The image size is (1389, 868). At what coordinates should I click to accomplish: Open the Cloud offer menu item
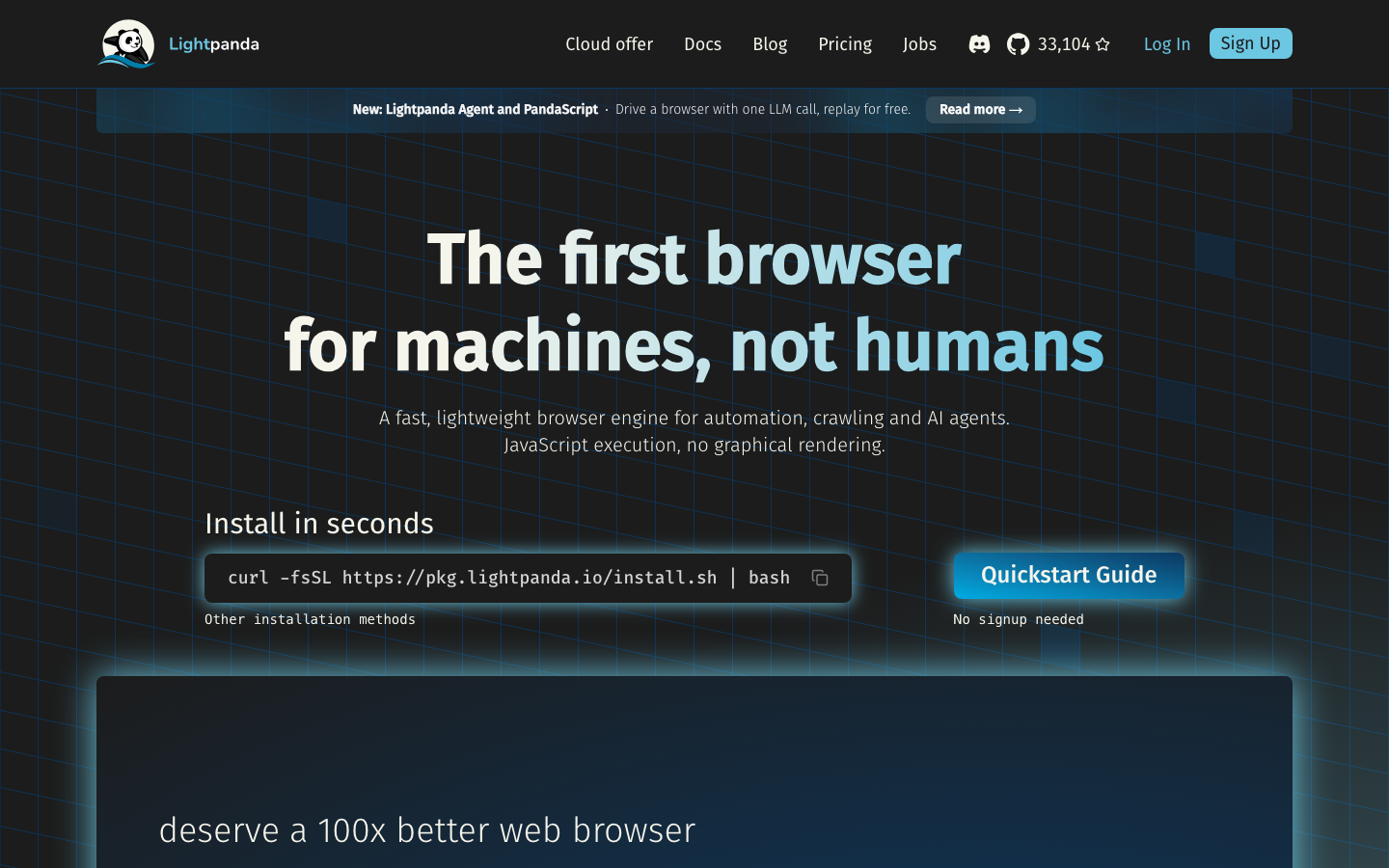click(609, 44)
